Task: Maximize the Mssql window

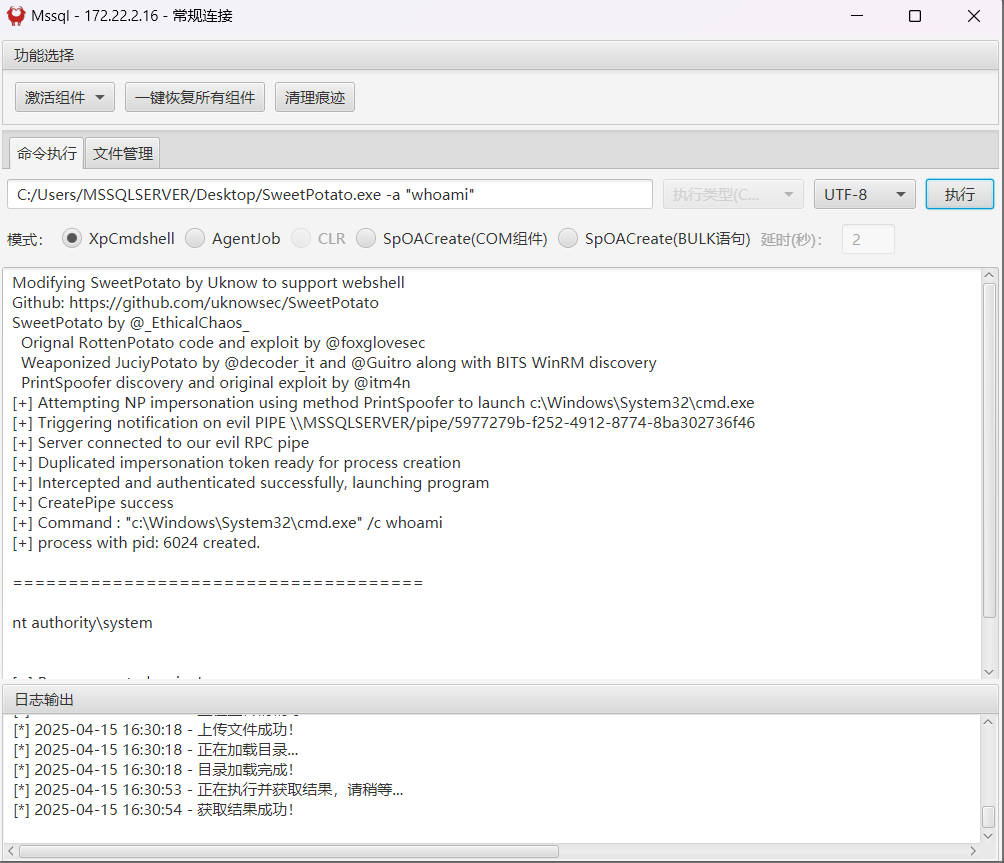Action: pyautogui.click(x=915, y=15)
